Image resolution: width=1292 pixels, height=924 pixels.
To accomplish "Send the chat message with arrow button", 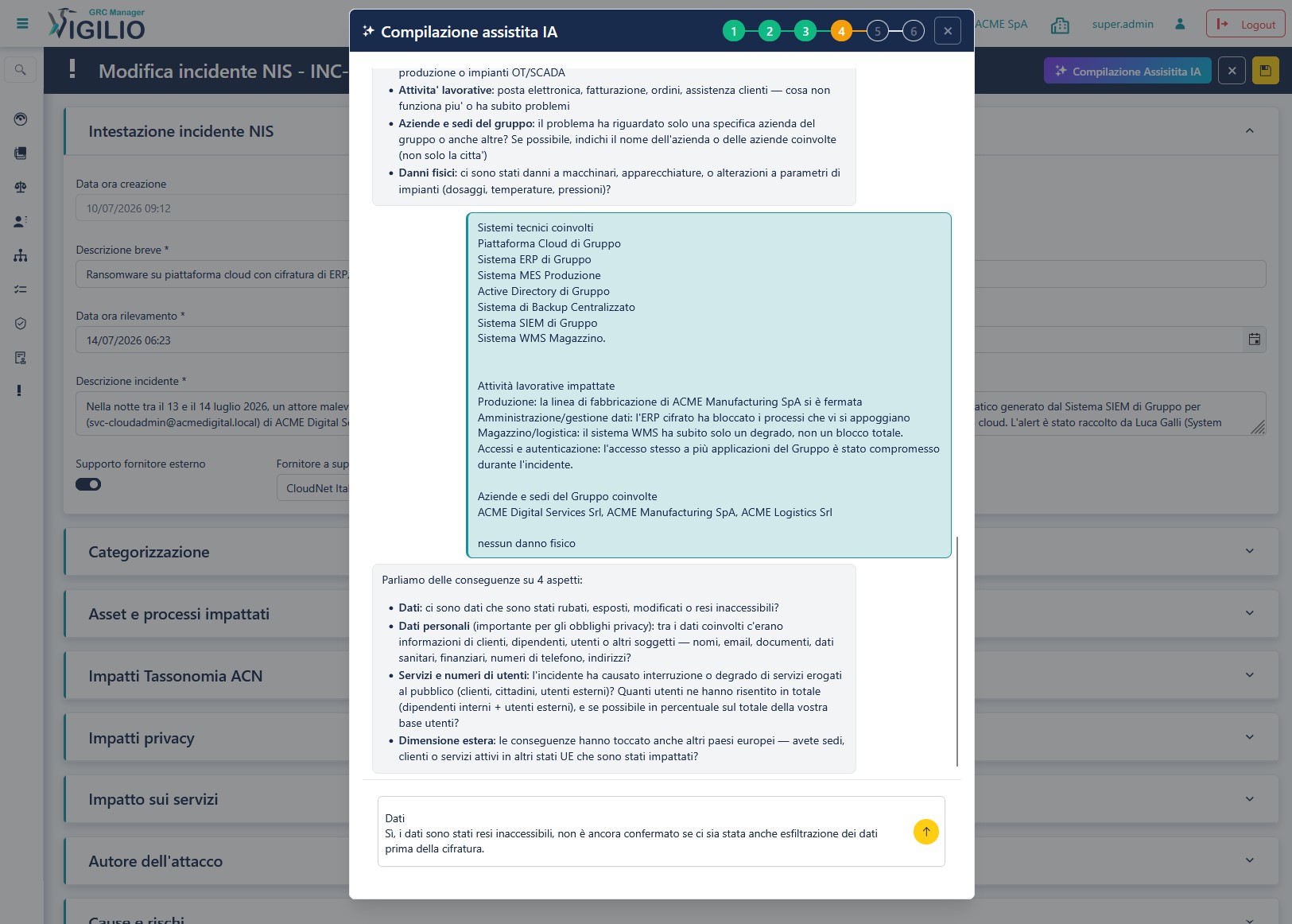I will [926, 832].
